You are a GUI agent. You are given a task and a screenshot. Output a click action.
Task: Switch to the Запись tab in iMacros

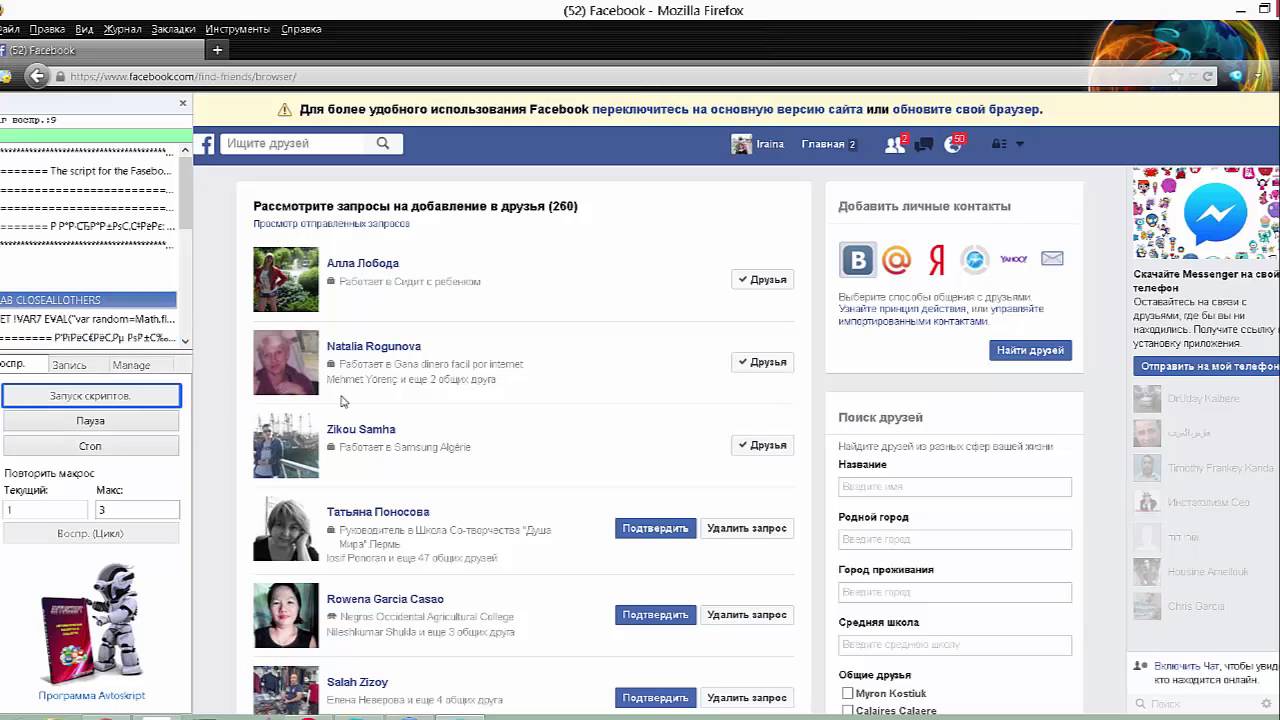69,365
